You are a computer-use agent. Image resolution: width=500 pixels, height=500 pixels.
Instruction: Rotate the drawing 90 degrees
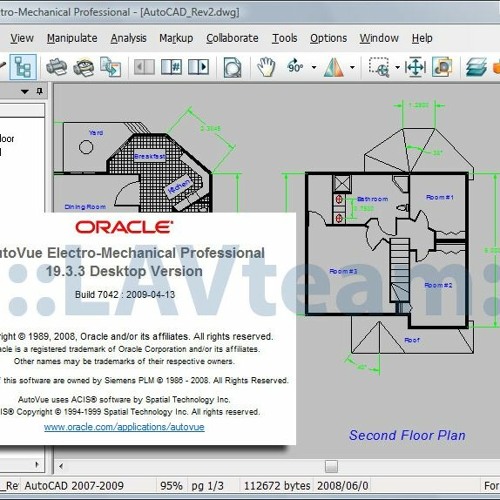tap(295, 67)
